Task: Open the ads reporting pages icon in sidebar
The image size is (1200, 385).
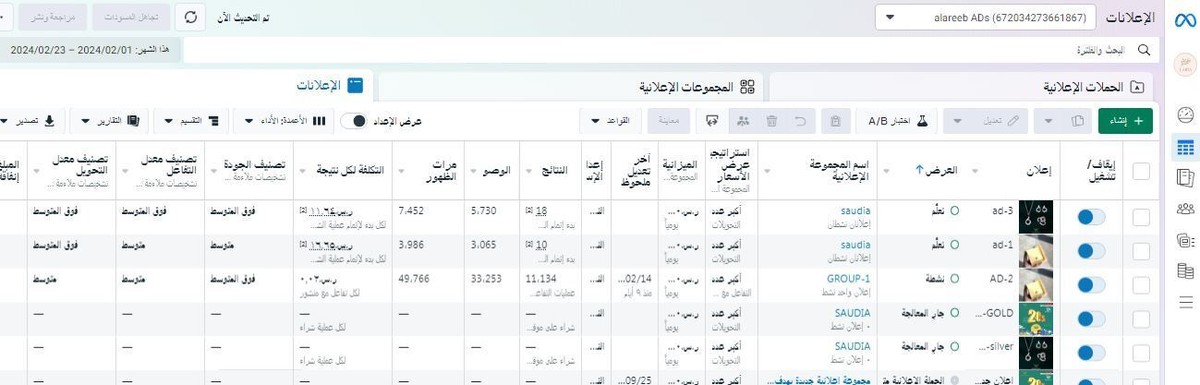Action: [1185, 177]
